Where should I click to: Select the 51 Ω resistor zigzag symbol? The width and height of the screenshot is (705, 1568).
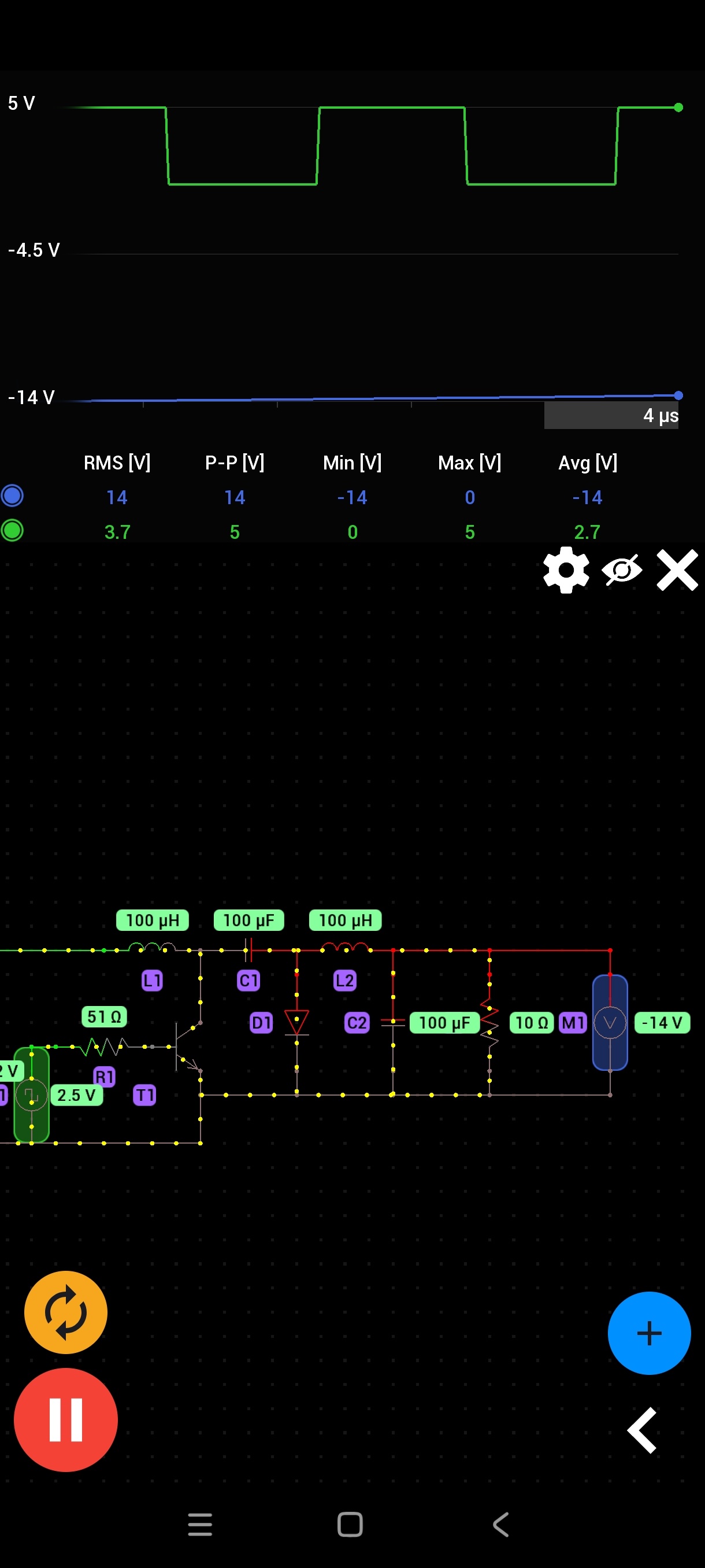[103, 1046]
